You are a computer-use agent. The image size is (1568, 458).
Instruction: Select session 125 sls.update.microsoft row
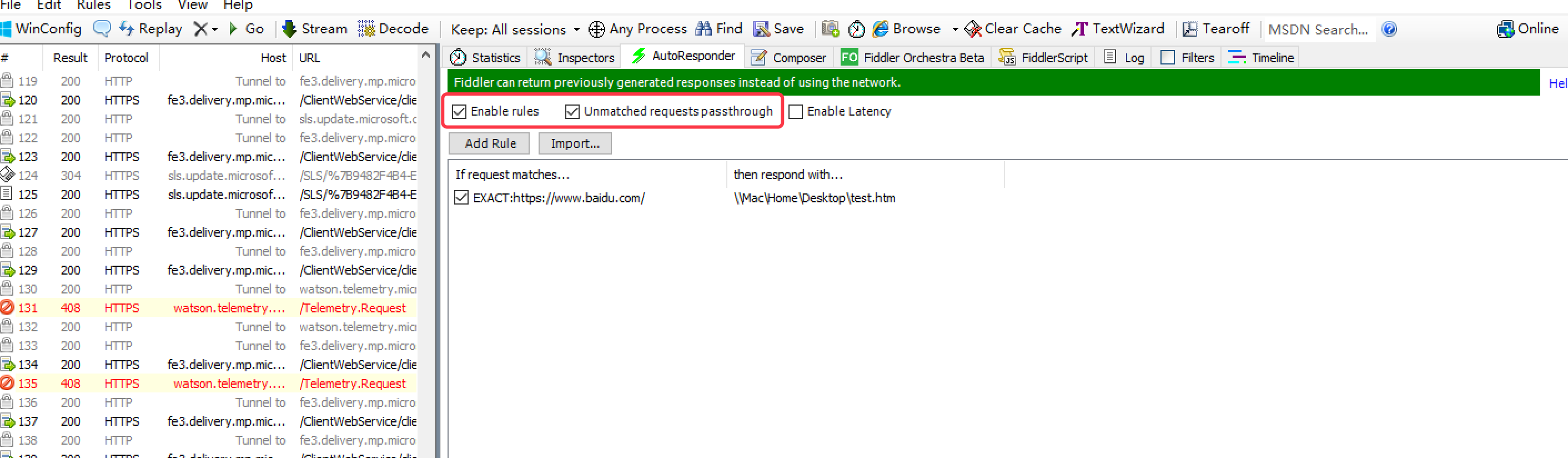pyautogui.click(x=208, y=195)
